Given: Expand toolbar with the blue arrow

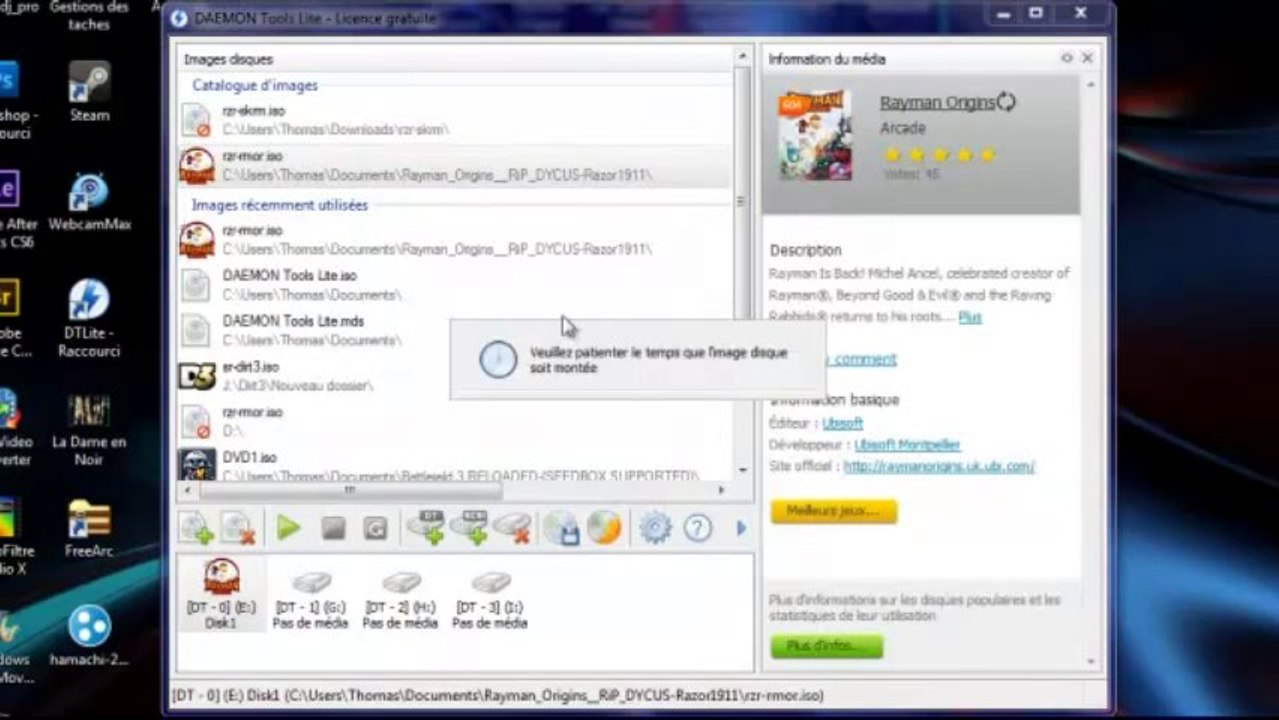Looking at the screenshot, I should coord(741,527).
